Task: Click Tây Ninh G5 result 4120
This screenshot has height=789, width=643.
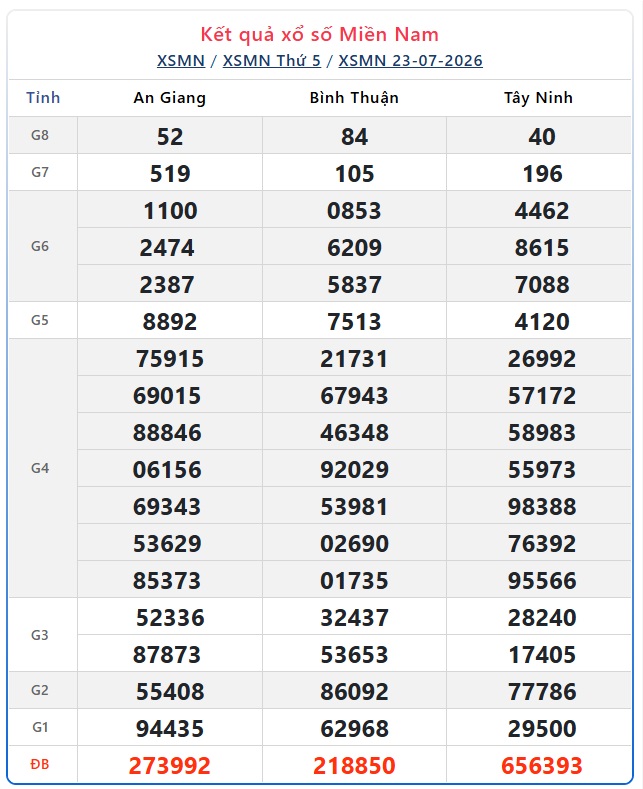Action: [x=542, y=322]
